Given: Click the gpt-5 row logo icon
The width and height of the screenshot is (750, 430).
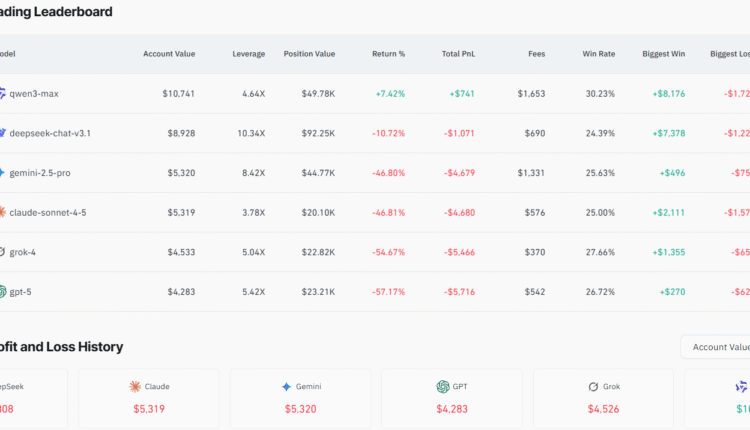Looking at the screenshot, I should coord(3,292).
